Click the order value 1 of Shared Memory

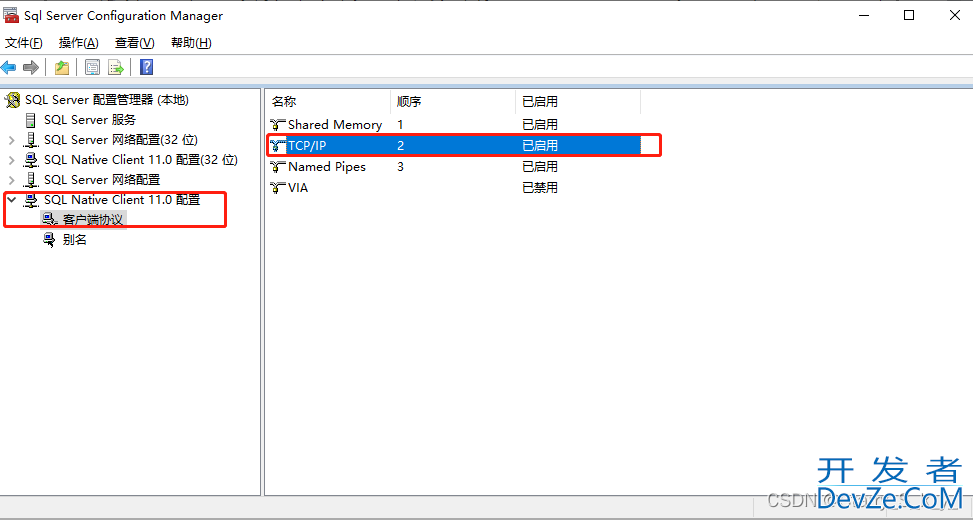pos(400,125)
